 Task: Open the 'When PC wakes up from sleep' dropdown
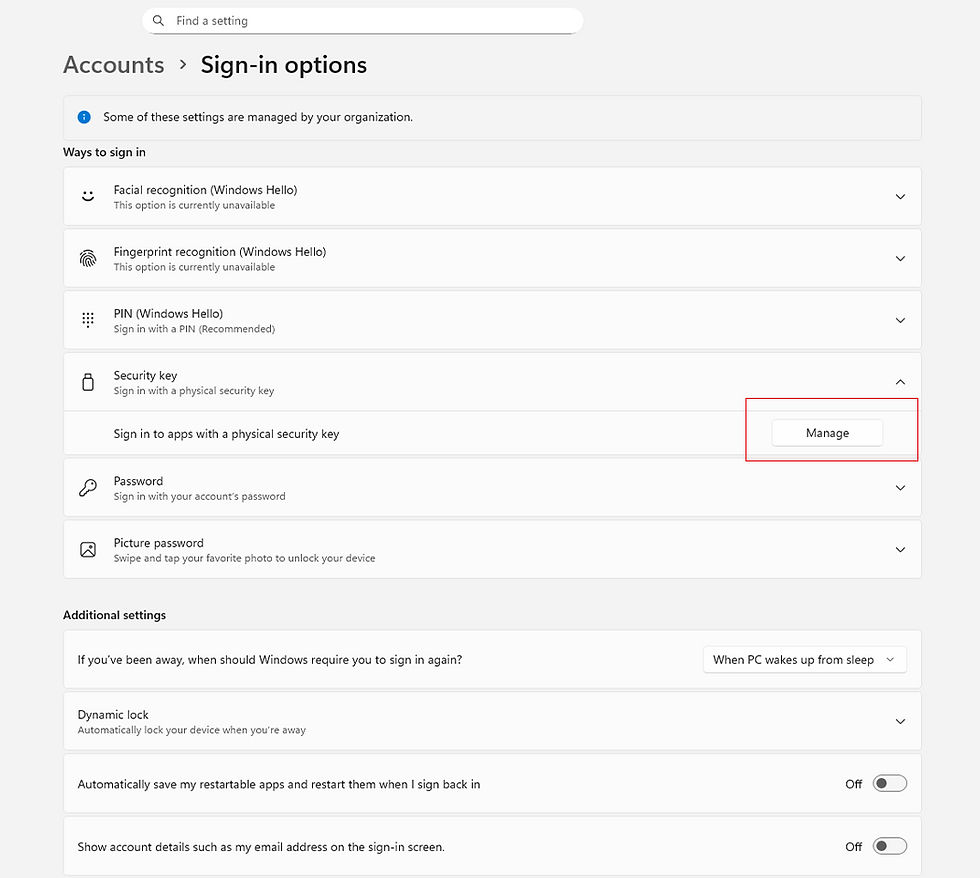[804, 660]
